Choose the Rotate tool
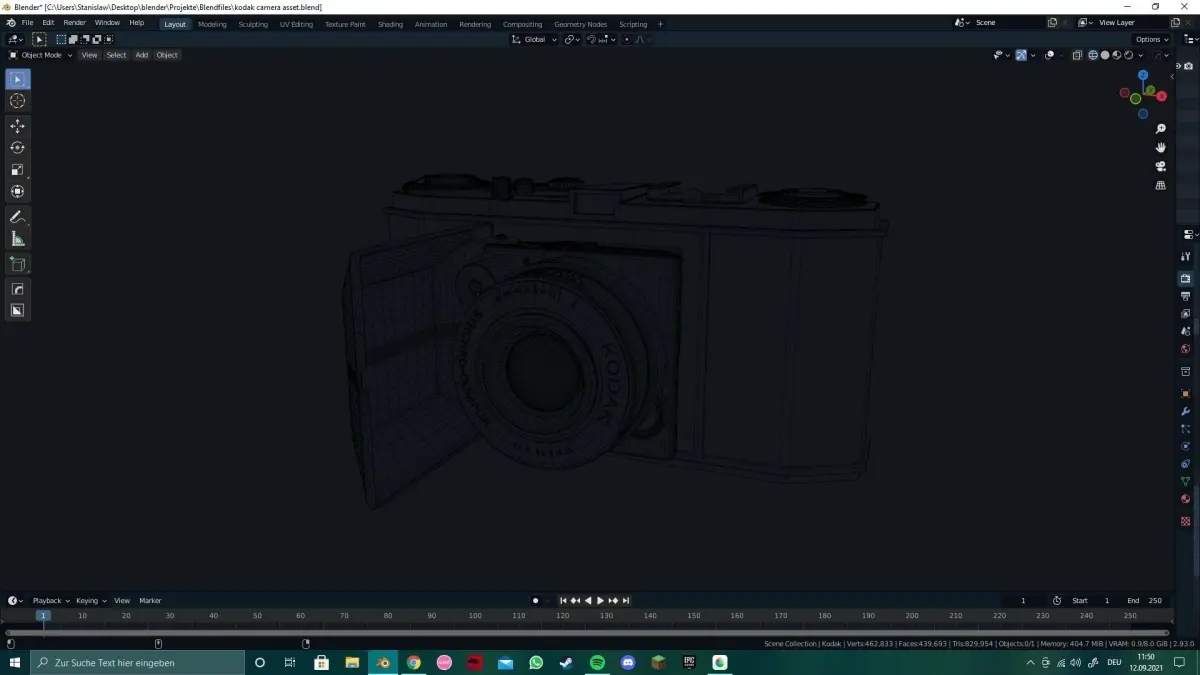Image resolution: width=1200 pixels, height=675 pixels. [x=17, y=148]
